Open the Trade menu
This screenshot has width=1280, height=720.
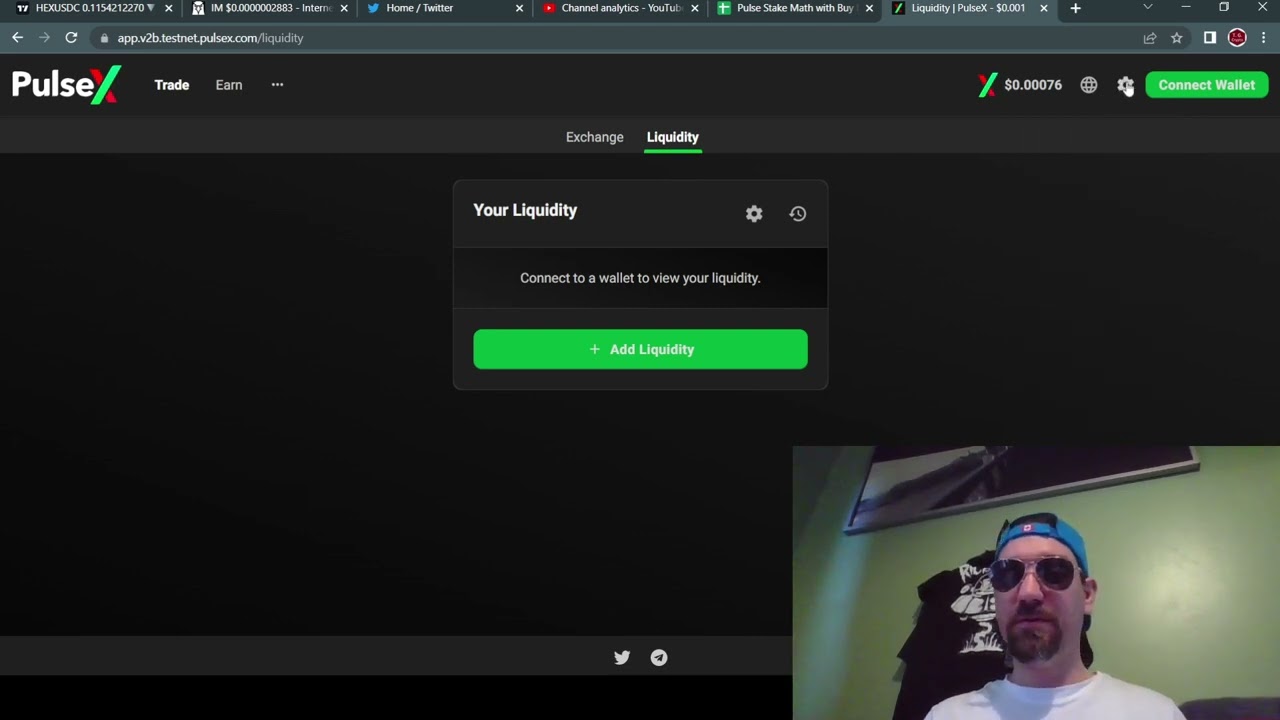coord(172,85)
